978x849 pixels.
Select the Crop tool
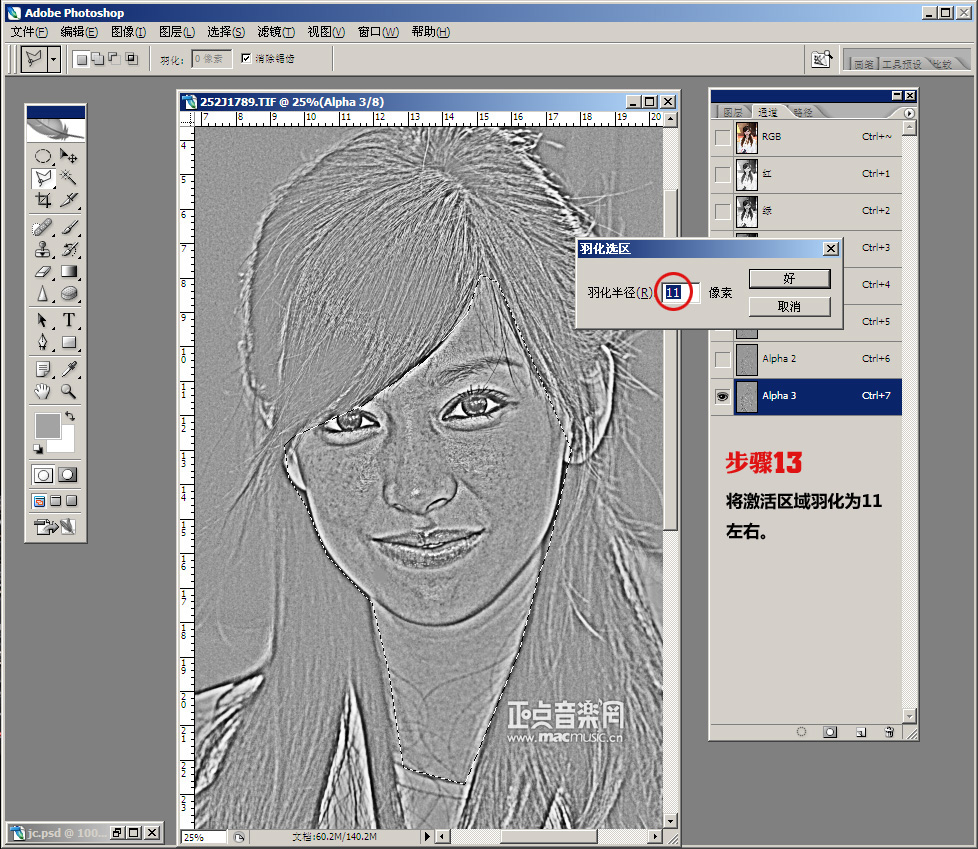coord(43,200)
